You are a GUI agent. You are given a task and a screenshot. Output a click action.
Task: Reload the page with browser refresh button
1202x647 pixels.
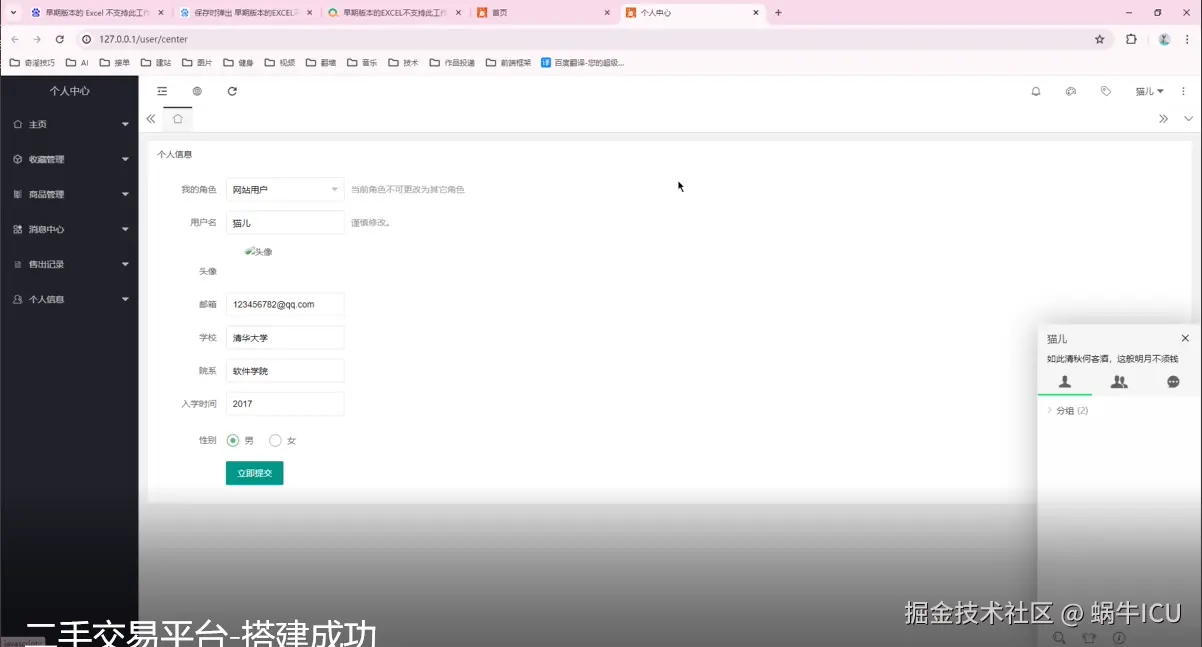point(60,39)
